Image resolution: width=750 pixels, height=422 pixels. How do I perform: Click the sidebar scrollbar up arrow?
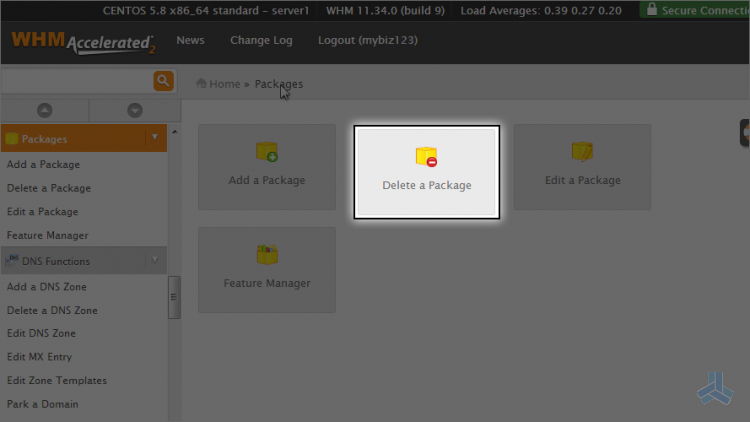point(175,132)
